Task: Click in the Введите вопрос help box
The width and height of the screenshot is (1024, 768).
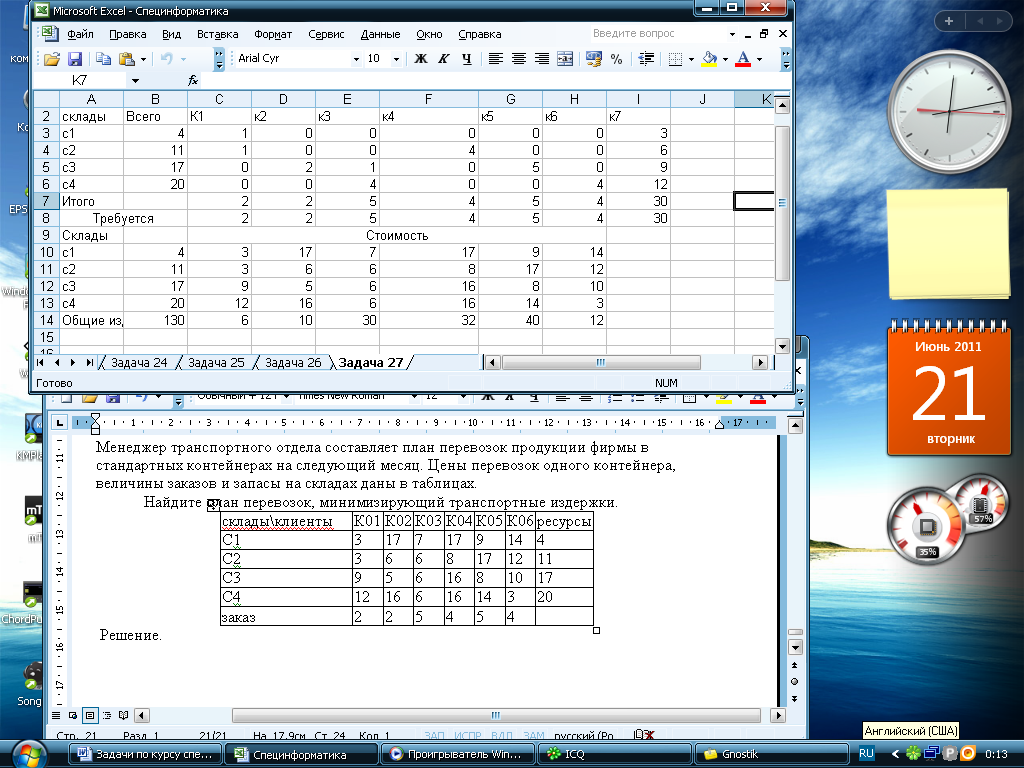Action: point(658,33)
